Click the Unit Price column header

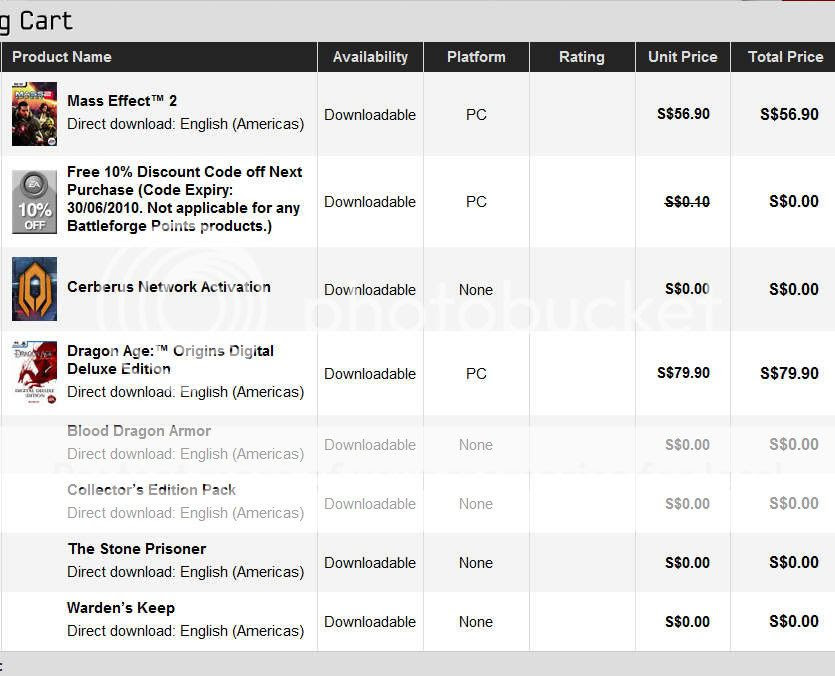point(683,57)
